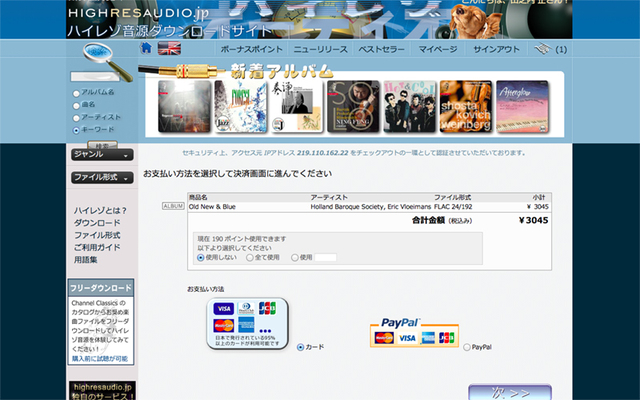Choose カード payment radio button

tap(300, 347)
